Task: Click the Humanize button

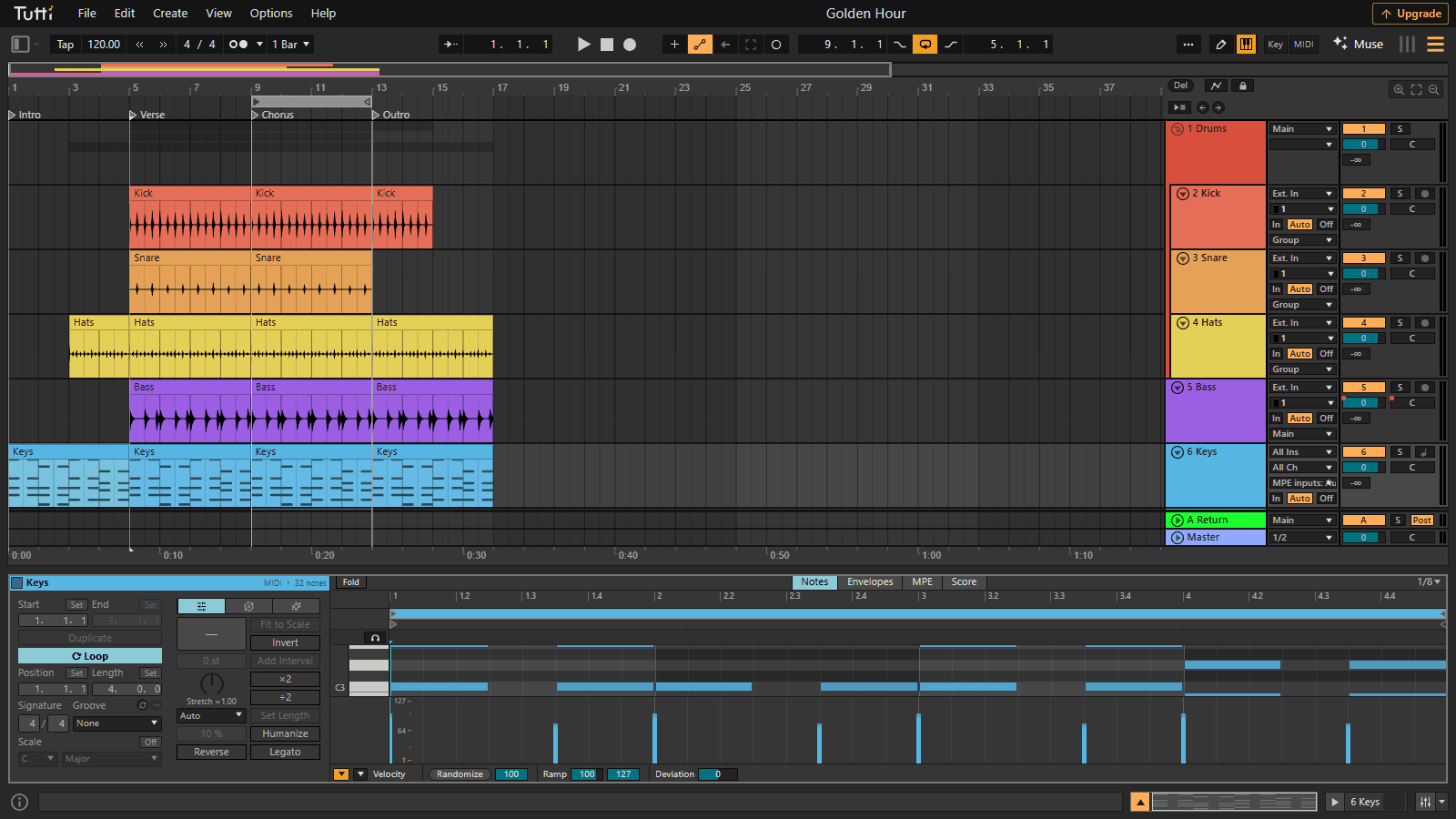Action: tap(285, 734)
